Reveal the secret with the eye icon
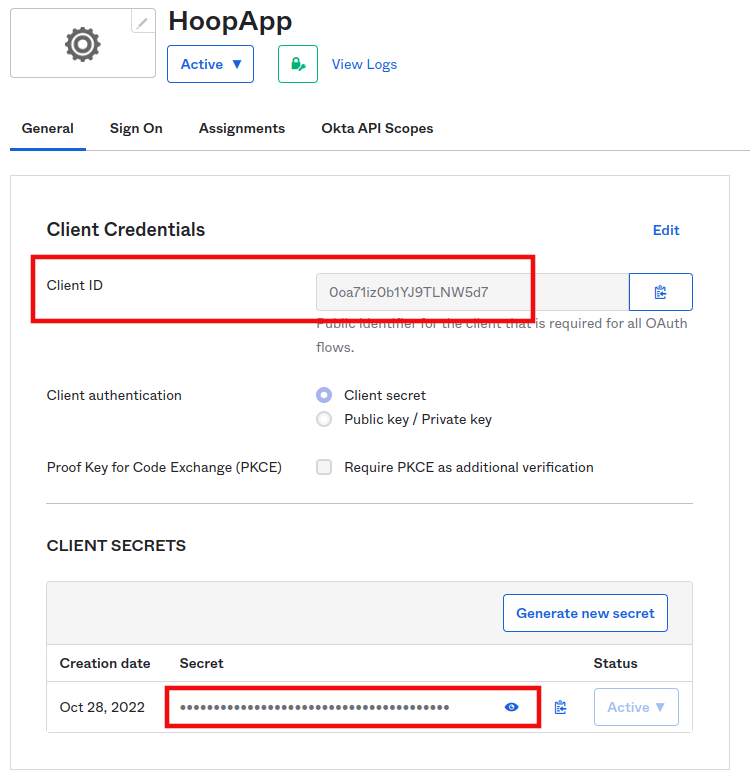 point(512,707)
